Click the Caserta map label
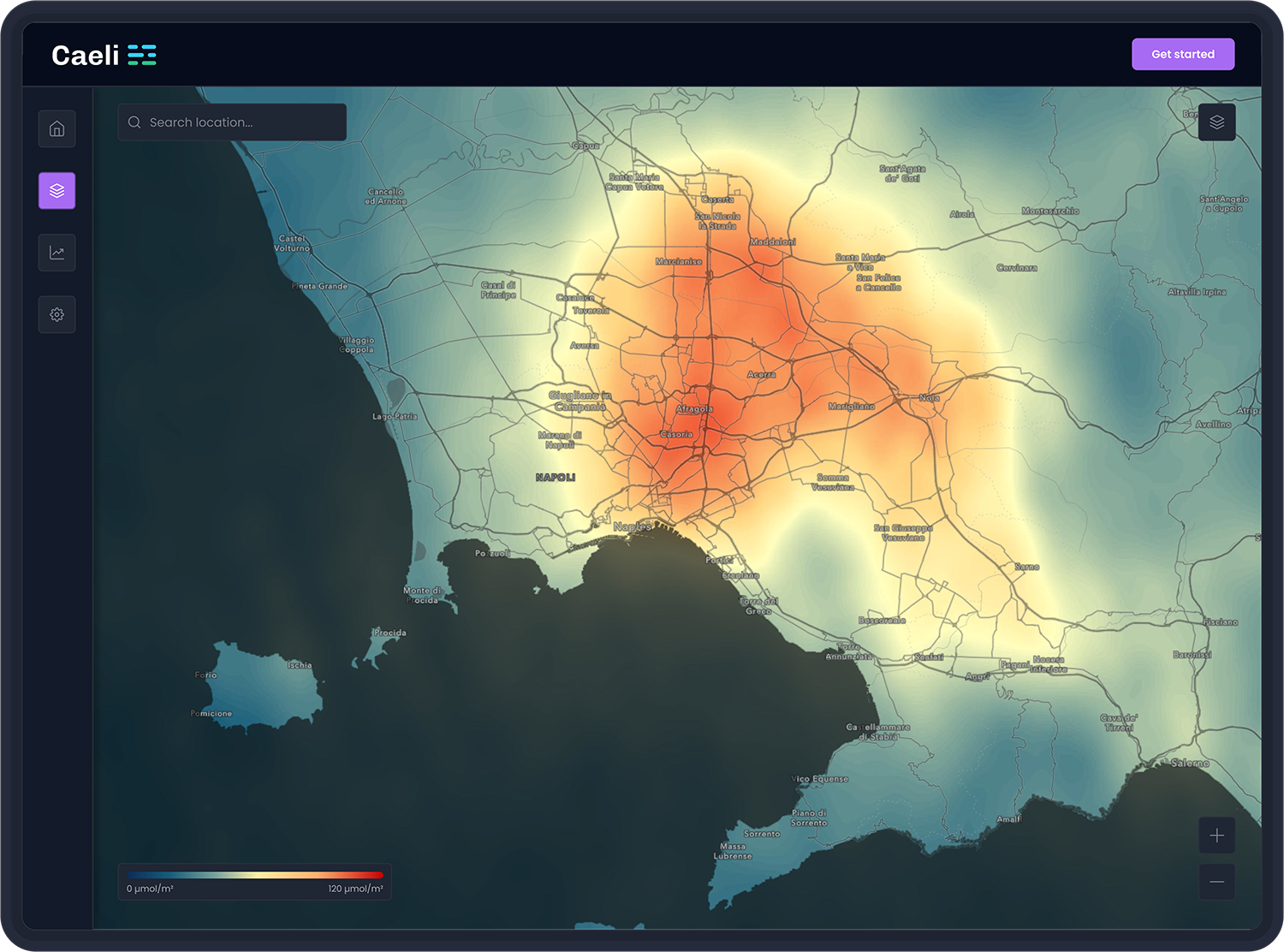The height and width of the screenshot is (952, 1284). tap(717, 199)
